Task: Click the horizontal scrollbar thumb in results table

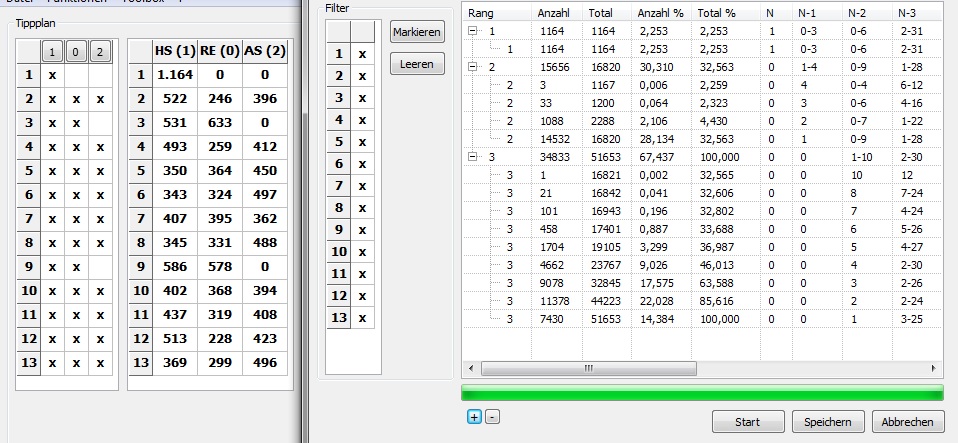Action: pyautogui.click(x=588, y=368)
